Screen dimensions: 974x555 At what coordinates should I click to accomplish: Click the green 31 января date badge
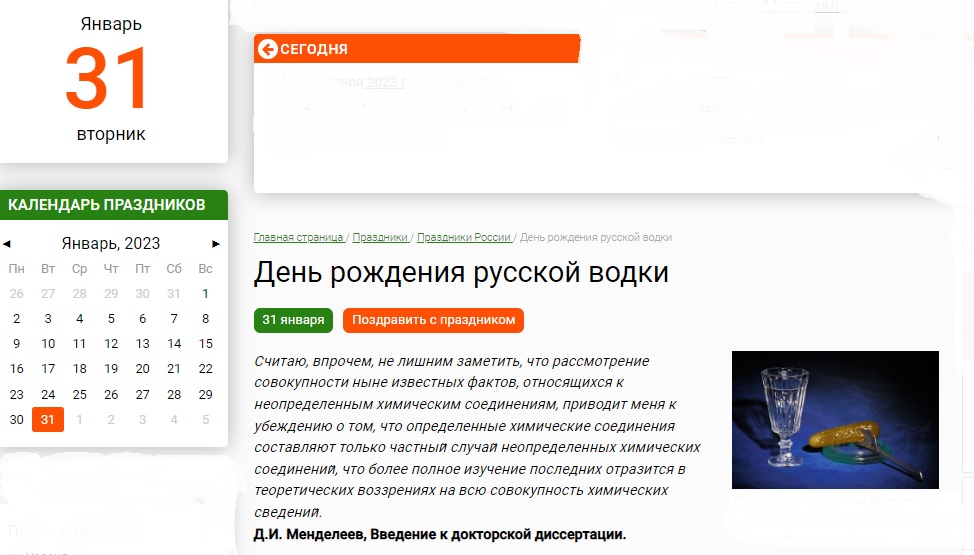293,320
